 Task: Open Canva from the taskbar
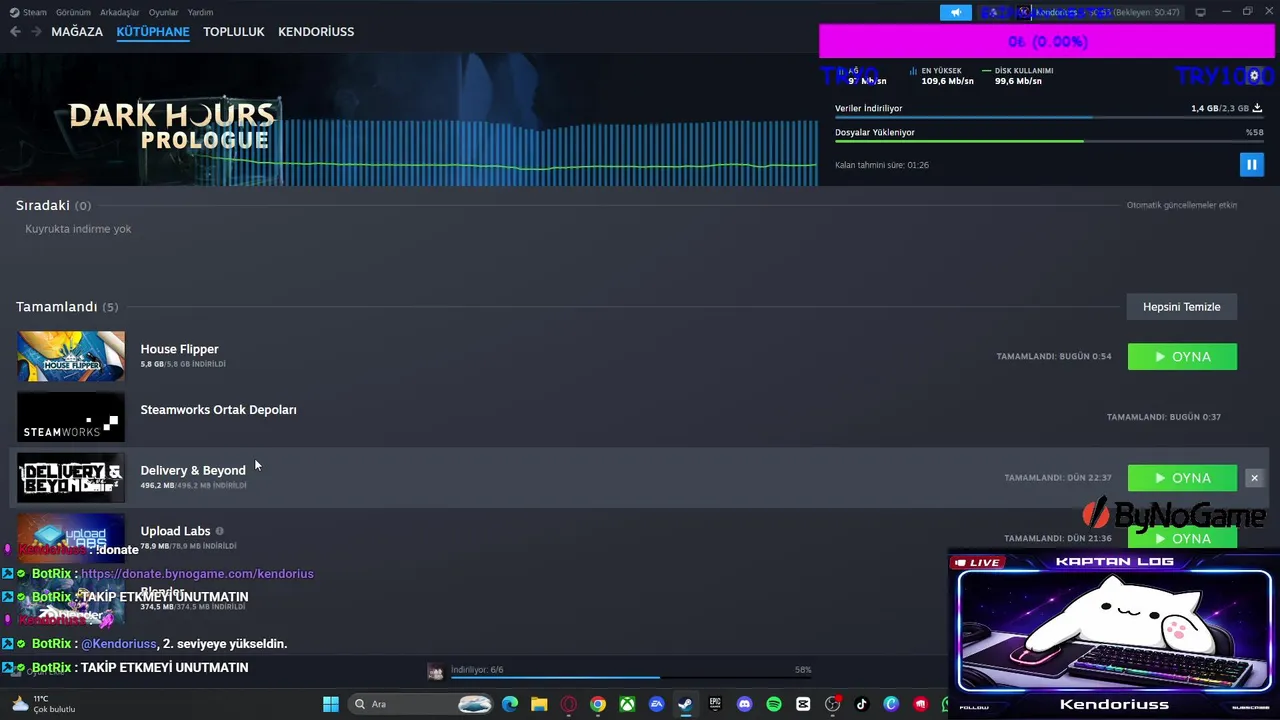pos(891,704)
